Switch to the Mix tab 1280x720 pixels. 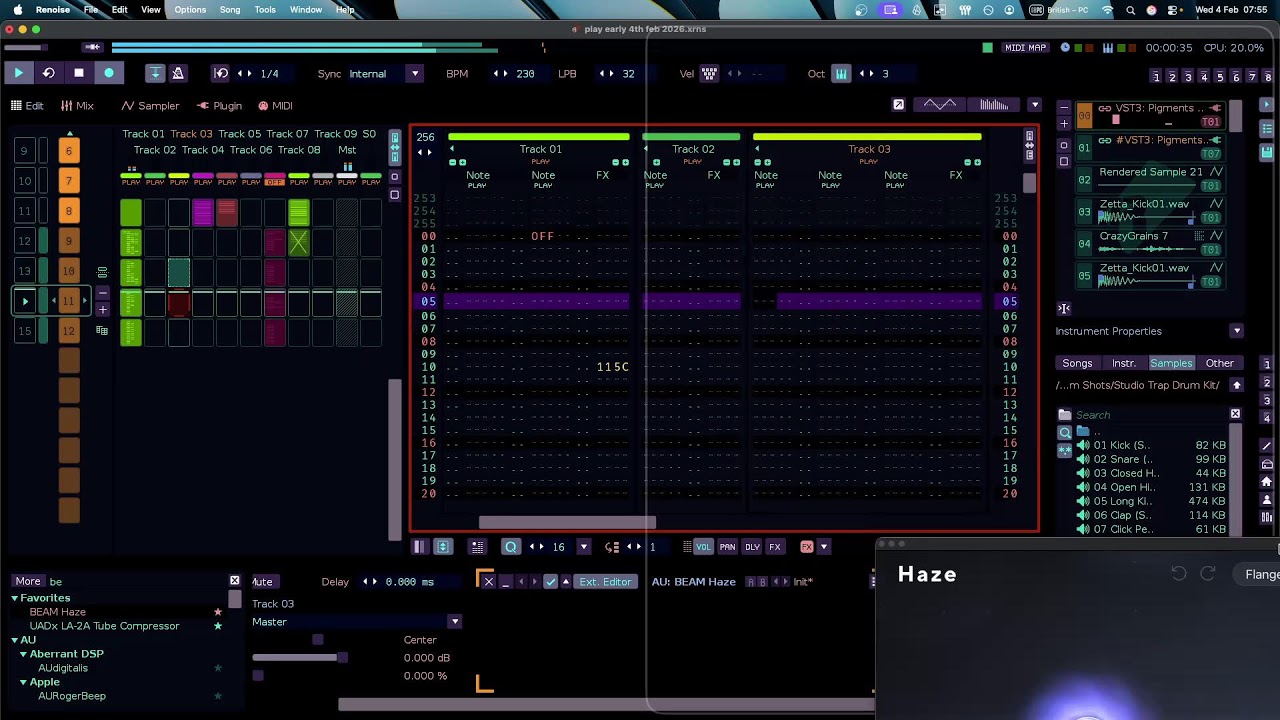pos(77,106)
